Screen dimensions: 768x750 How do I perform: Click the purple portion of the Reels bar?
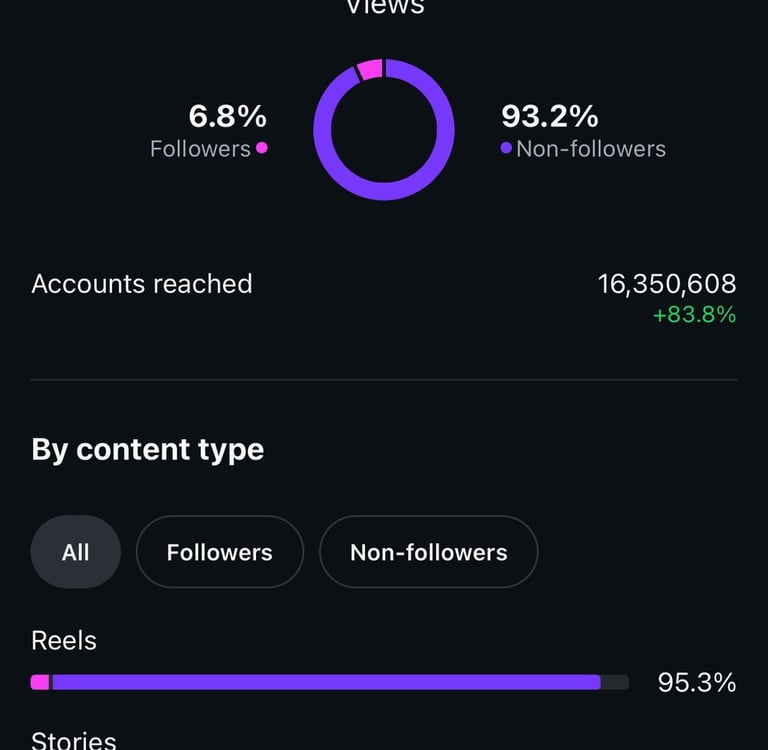point(325,682)
